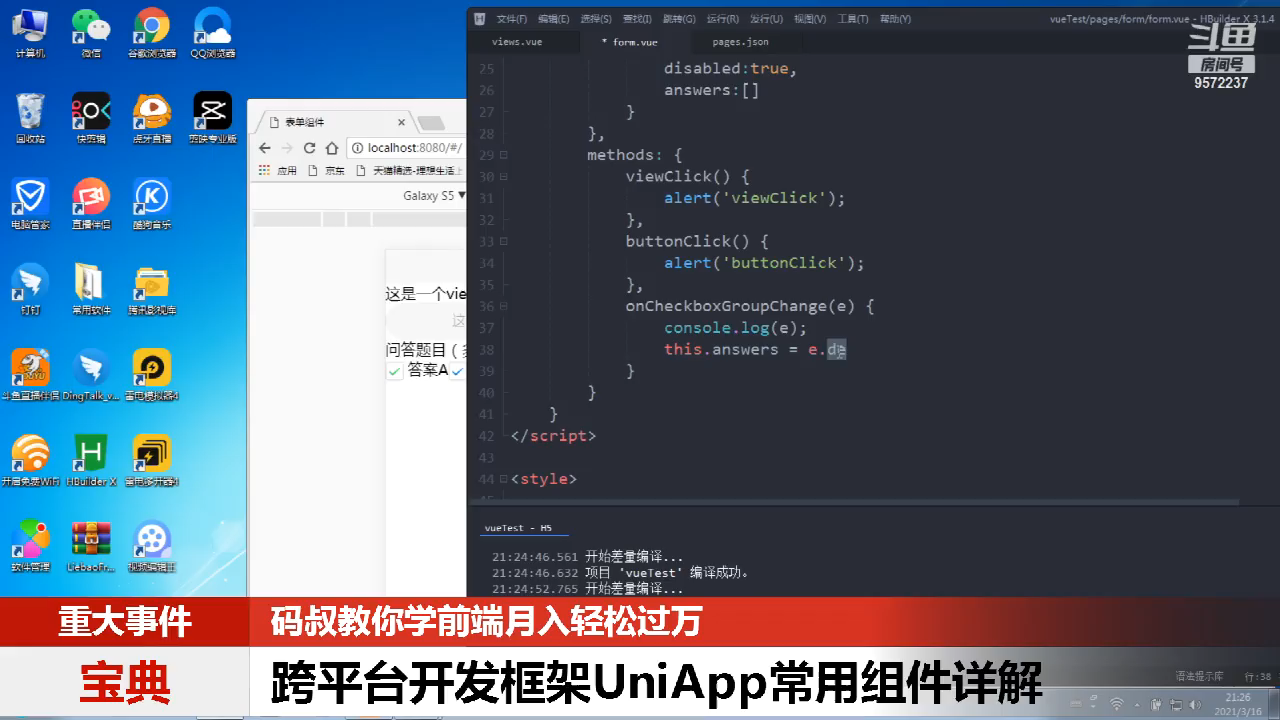Open the 跳转(G) menu

pos(679,19)
